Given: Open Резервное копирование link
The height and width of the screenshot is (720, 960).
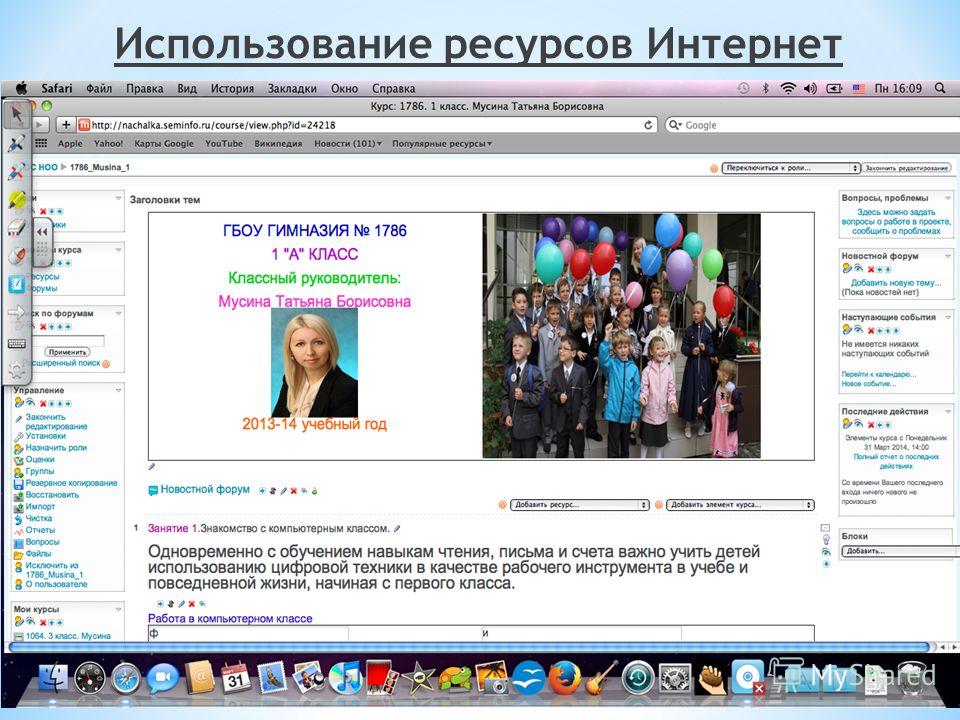Looking at the screenshot, I should coord(71,482).
